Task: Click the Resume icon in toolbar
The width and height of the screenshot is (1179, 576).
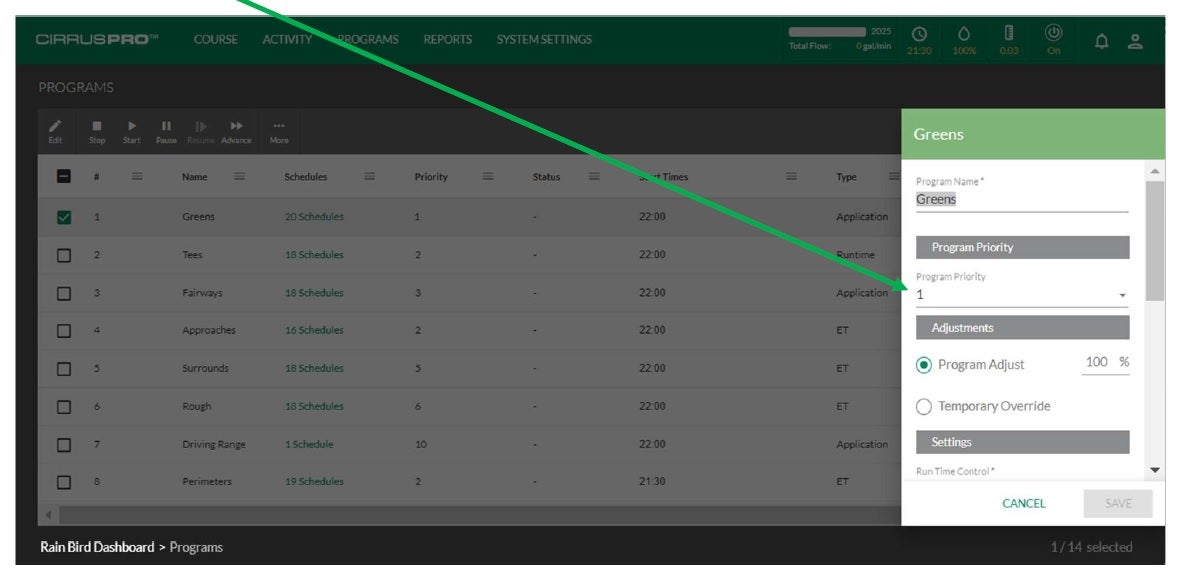Action: [x=201, y=126]
